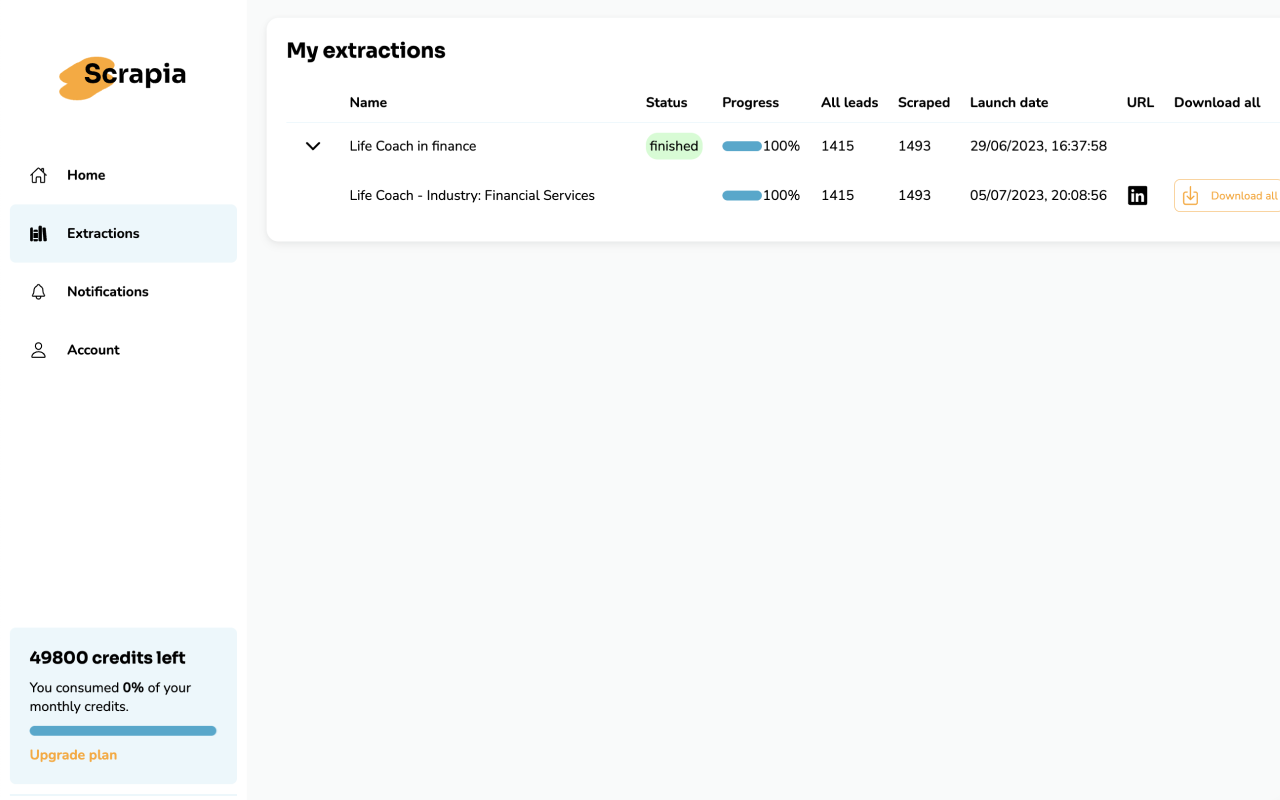Click the monthly credits progress bar
The image size is (1280, 800).
point(123,731)
